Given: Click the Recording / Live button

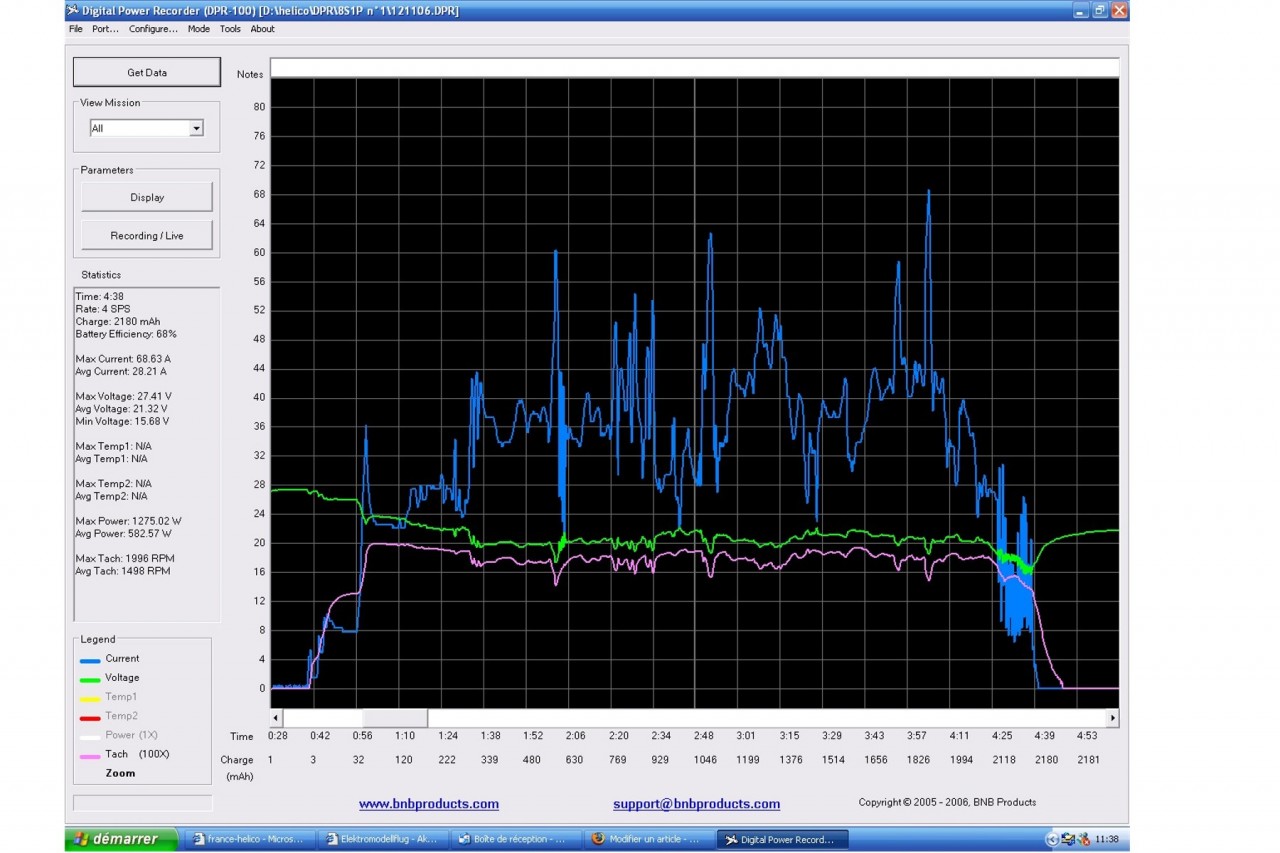Looking at the screenshot, I should (147, 236).
